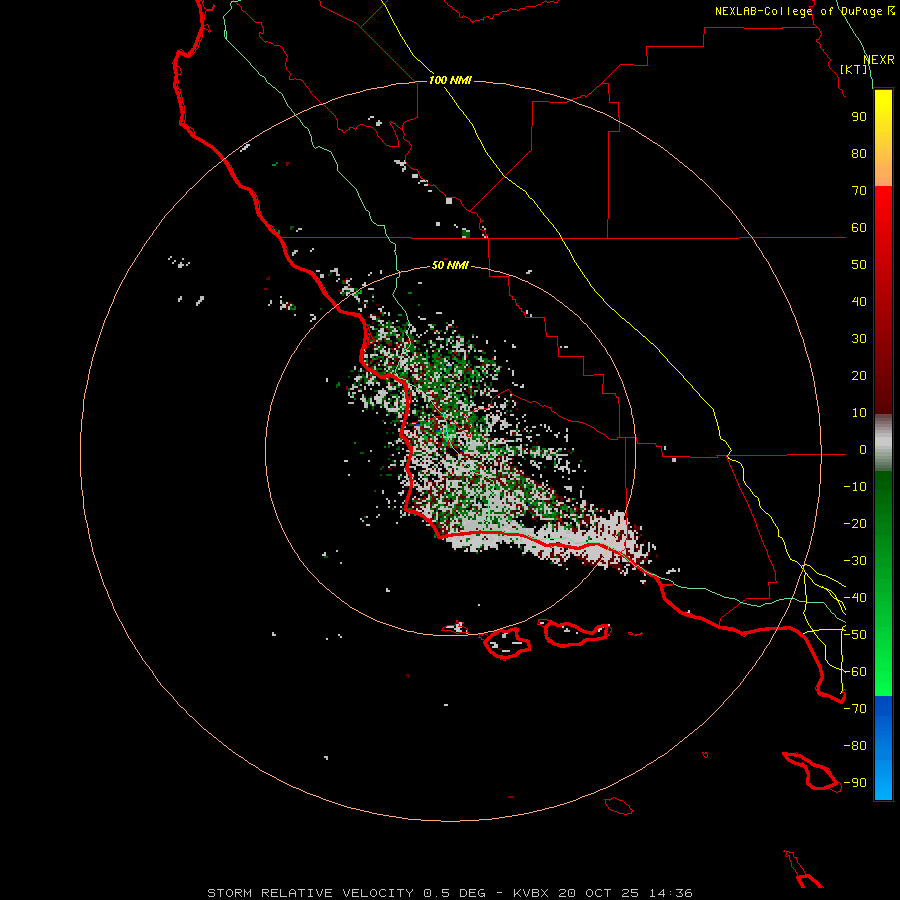
Task: Select the 50 NMI range ring label
Action: 450,265
